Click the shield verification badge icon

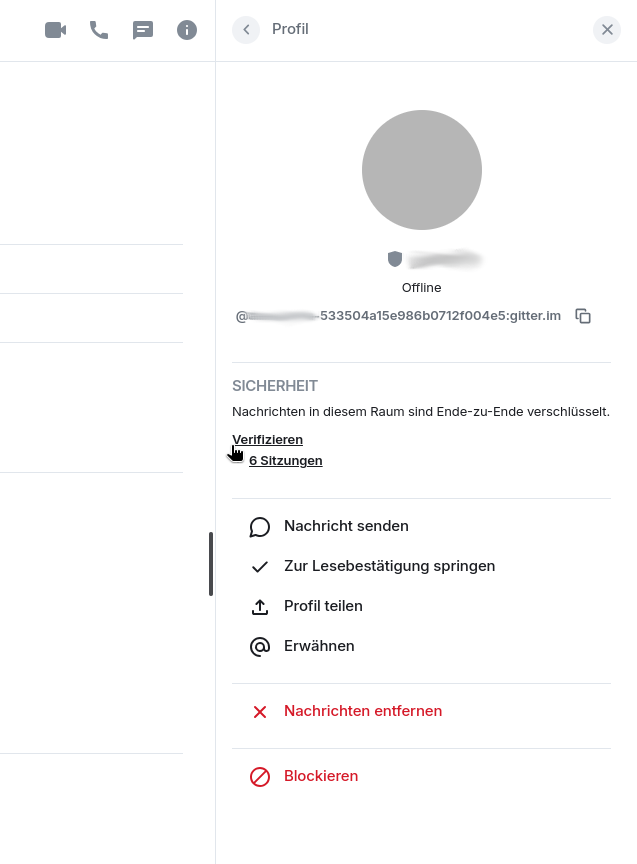(x=395, y=258)
